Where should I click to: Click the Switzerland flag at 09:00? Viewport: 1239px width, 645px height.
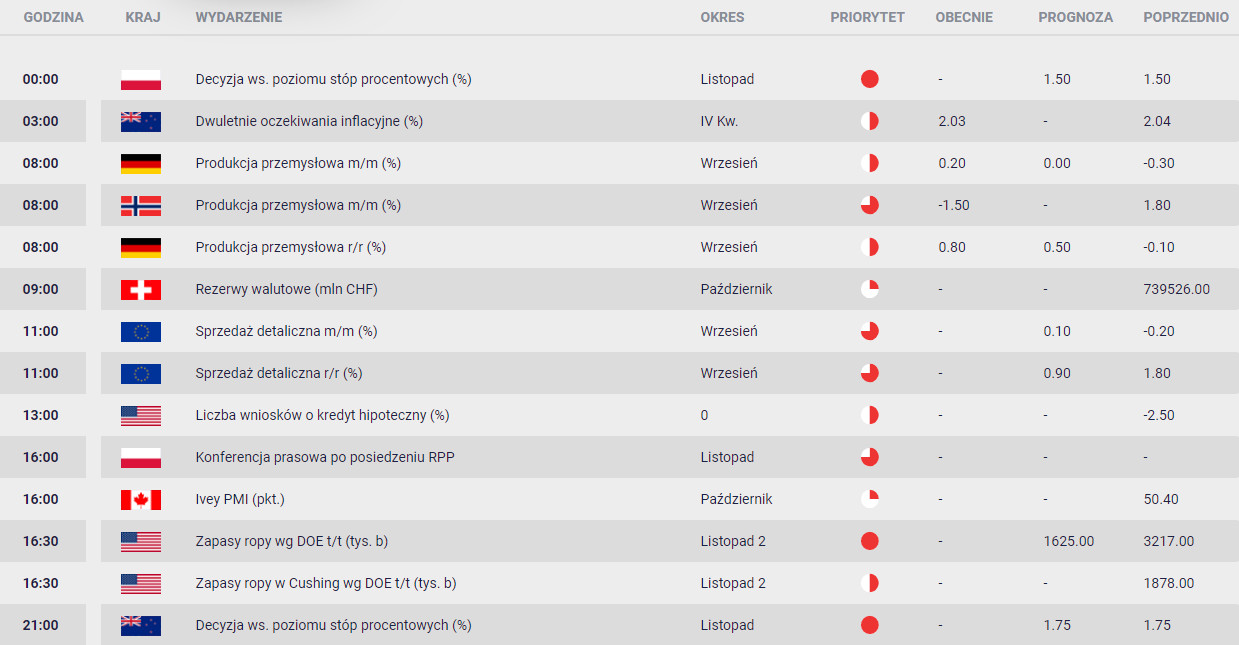140,289
